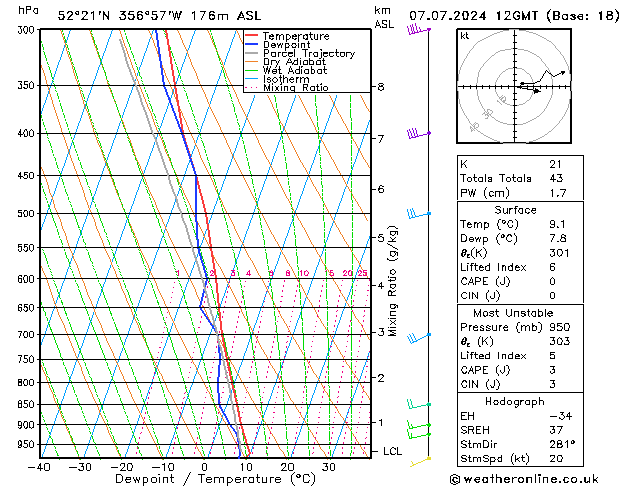Click the blue wind barb at 500 hPa
The width and height of the screenshot is (629, 486).
coord(420,214)
